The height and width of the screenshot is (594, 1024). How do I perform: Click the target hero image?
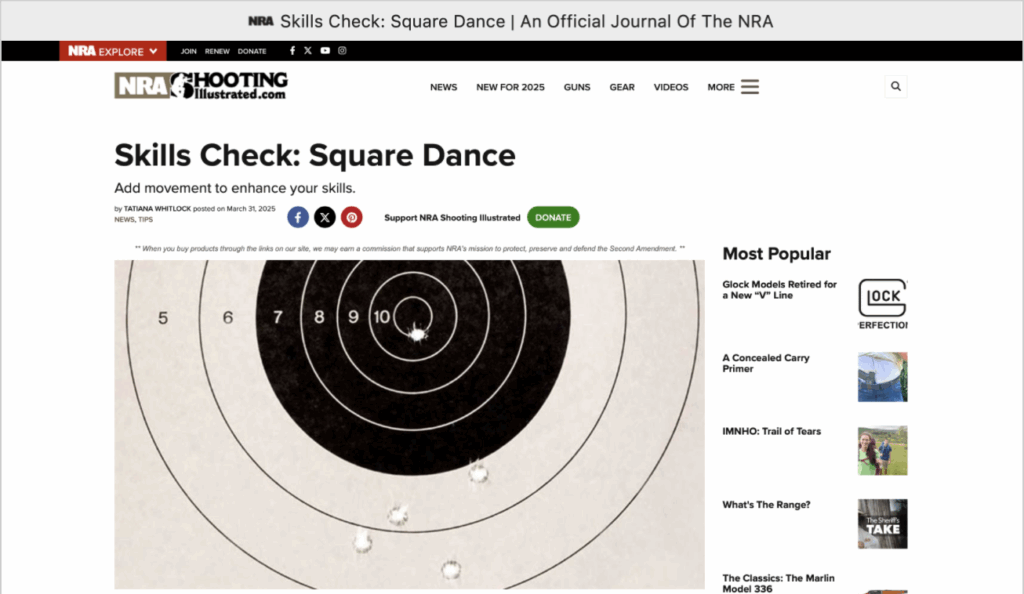(409, 424)
